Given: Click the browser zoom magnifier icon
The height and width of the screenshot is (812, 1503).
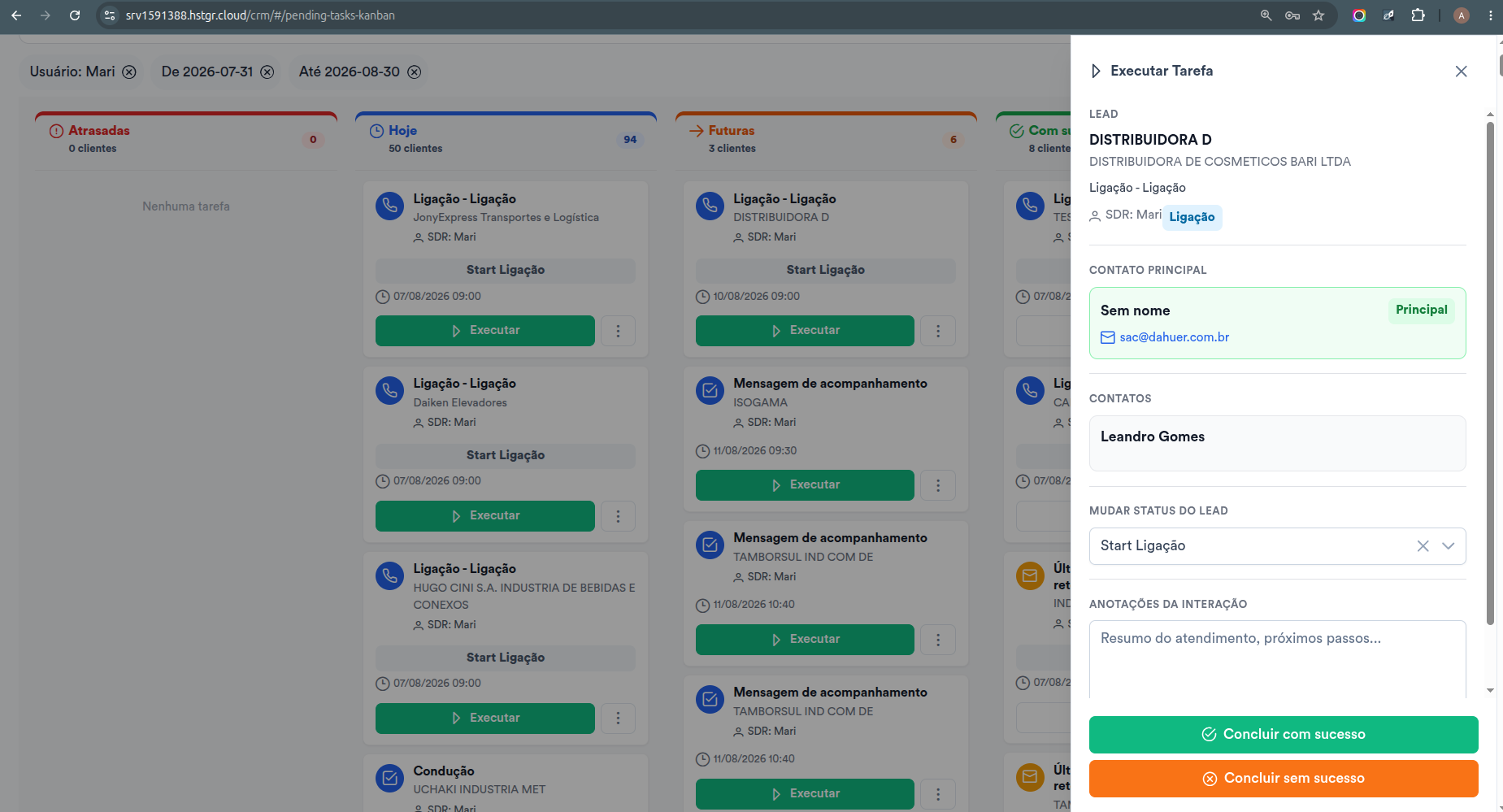Looking at the screenshot, I should pyautogui.click(x=1266, y=15).
